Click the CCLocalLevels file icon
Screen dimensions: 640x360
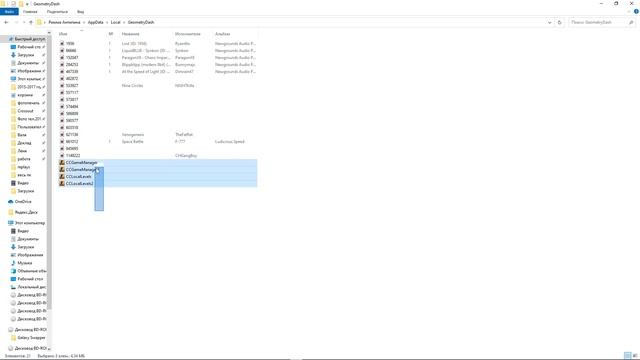[62, 177]
